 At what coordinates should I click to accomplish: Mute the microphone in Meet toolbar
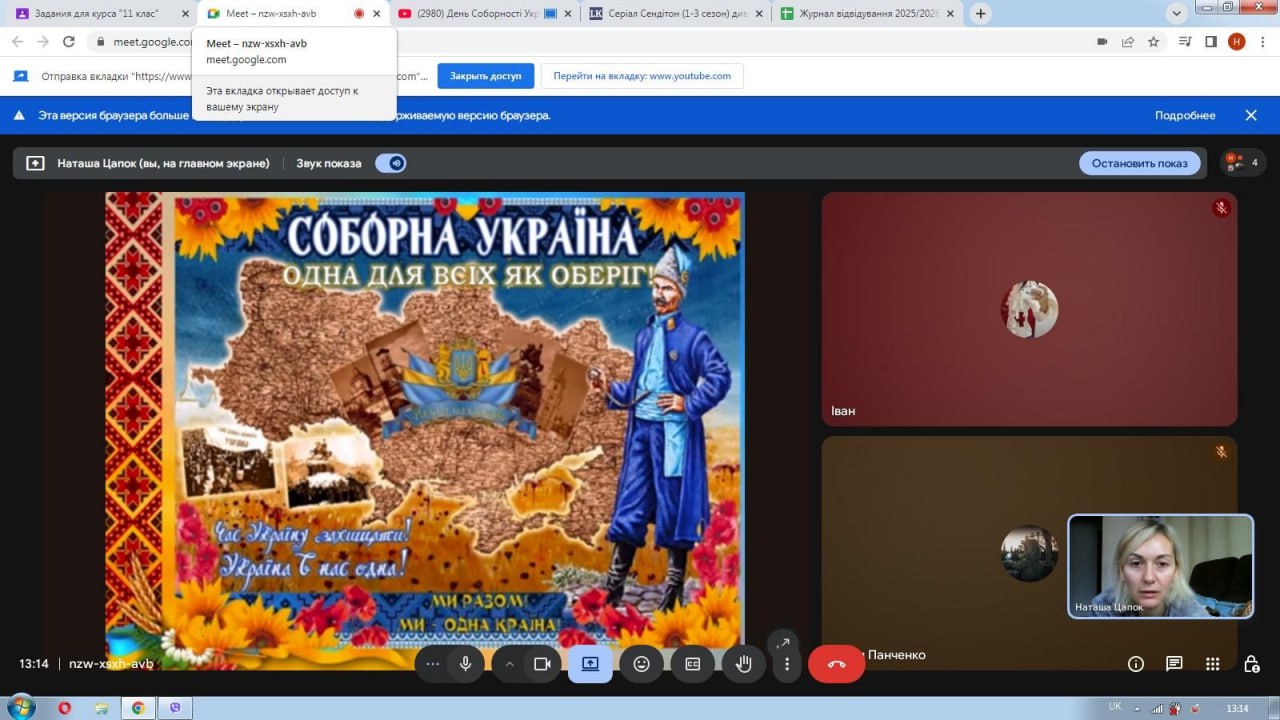click(x=465, y=664)
